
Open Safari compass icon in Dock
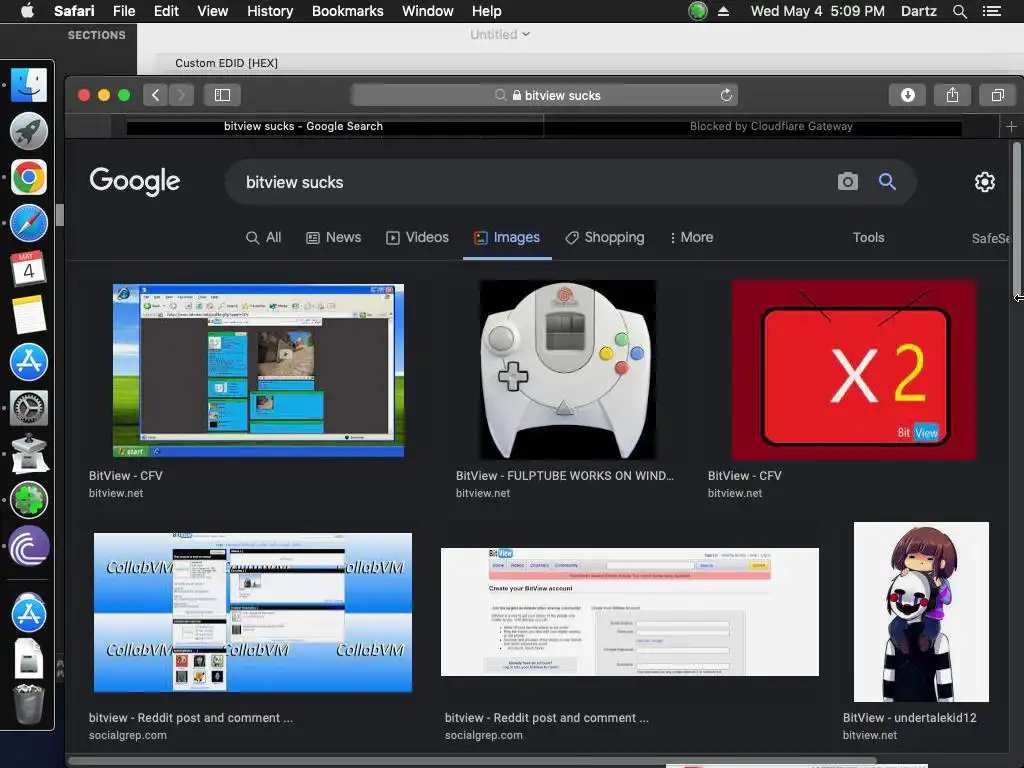[29, 223]
